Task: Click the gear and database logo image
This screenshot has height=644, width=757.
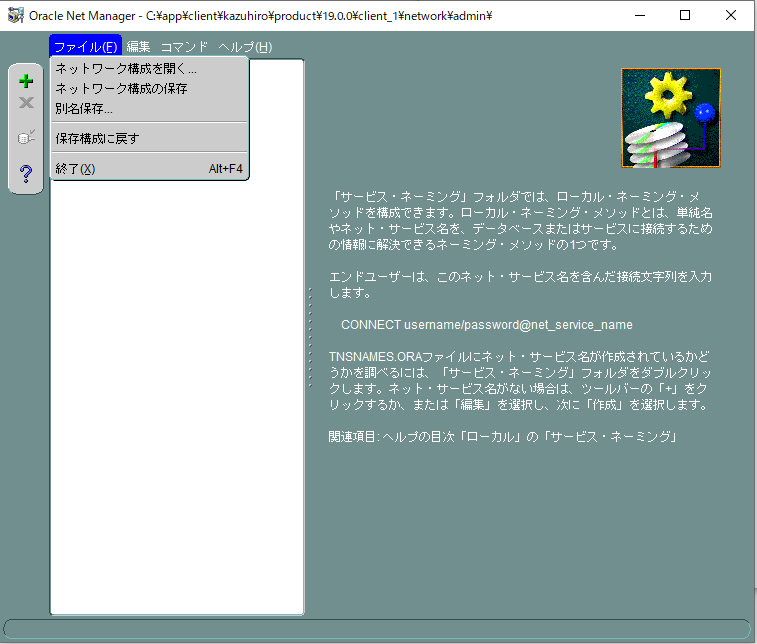Action: (x=670, y=117)
